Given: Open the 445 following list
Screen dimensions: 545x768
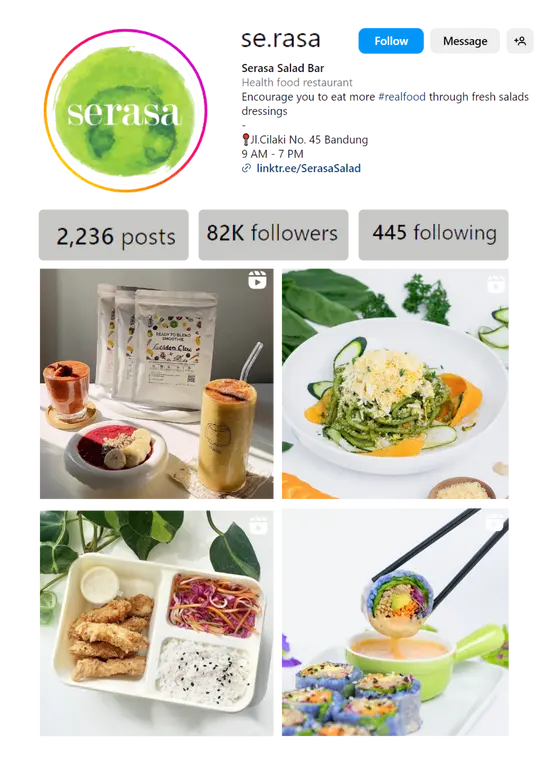Looking at the screenshot, I should [433, 235].
